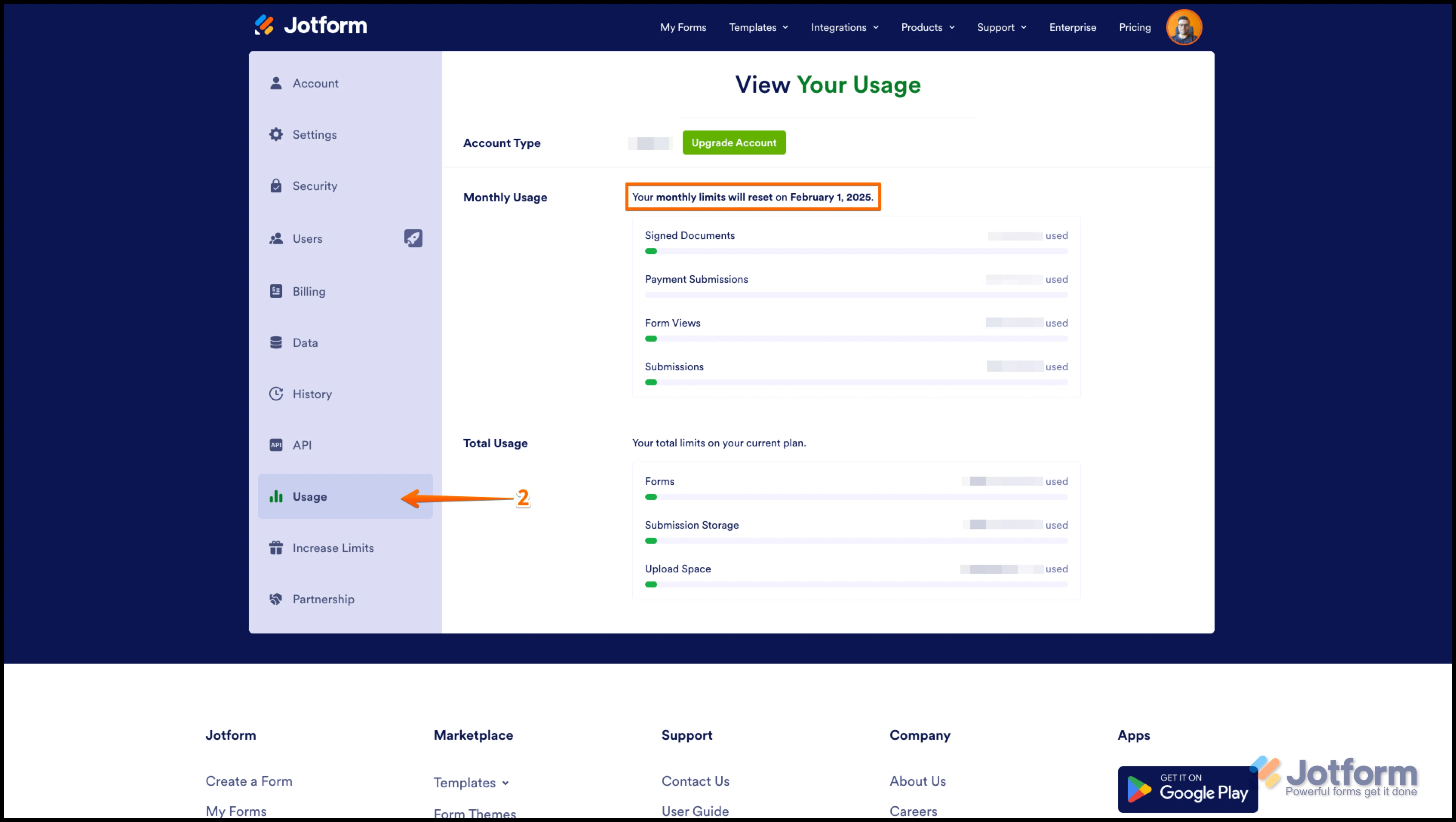Open the Support dropdown in navigation
Image resolution: width=1456 pixels, height=822 pixels.
[1001, 27]
